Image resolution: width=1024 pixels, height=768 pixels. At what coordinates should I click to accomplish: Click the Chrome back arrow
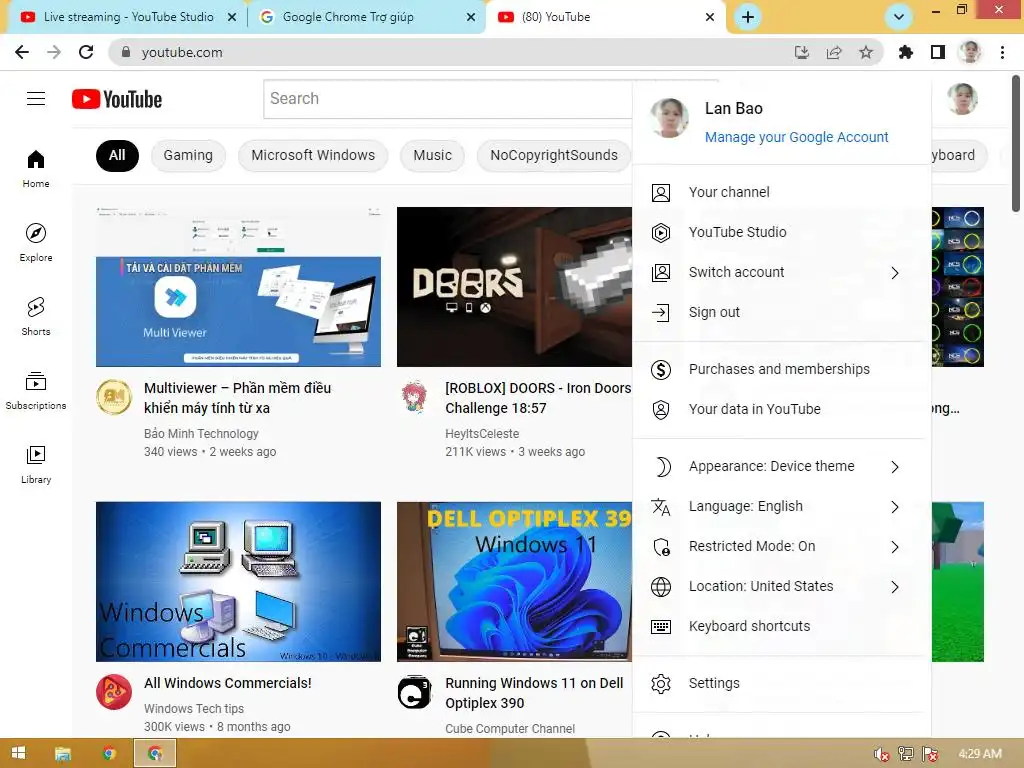pos(22,52)
